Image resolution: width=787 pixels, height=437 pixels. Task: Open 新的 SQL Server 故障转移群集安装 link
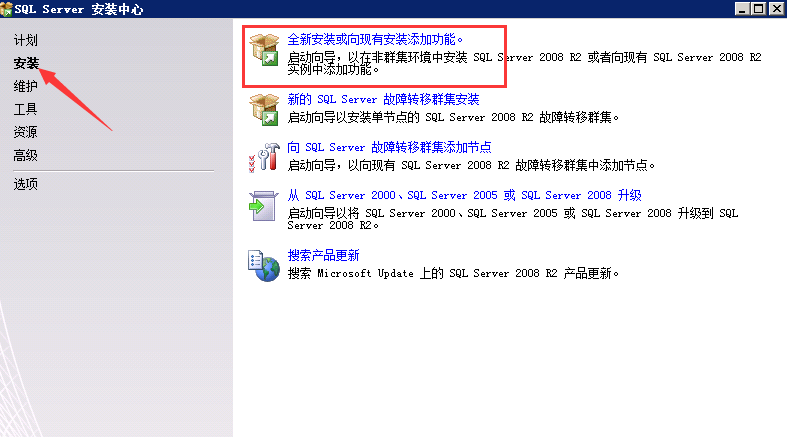click(x=383, y=99)
